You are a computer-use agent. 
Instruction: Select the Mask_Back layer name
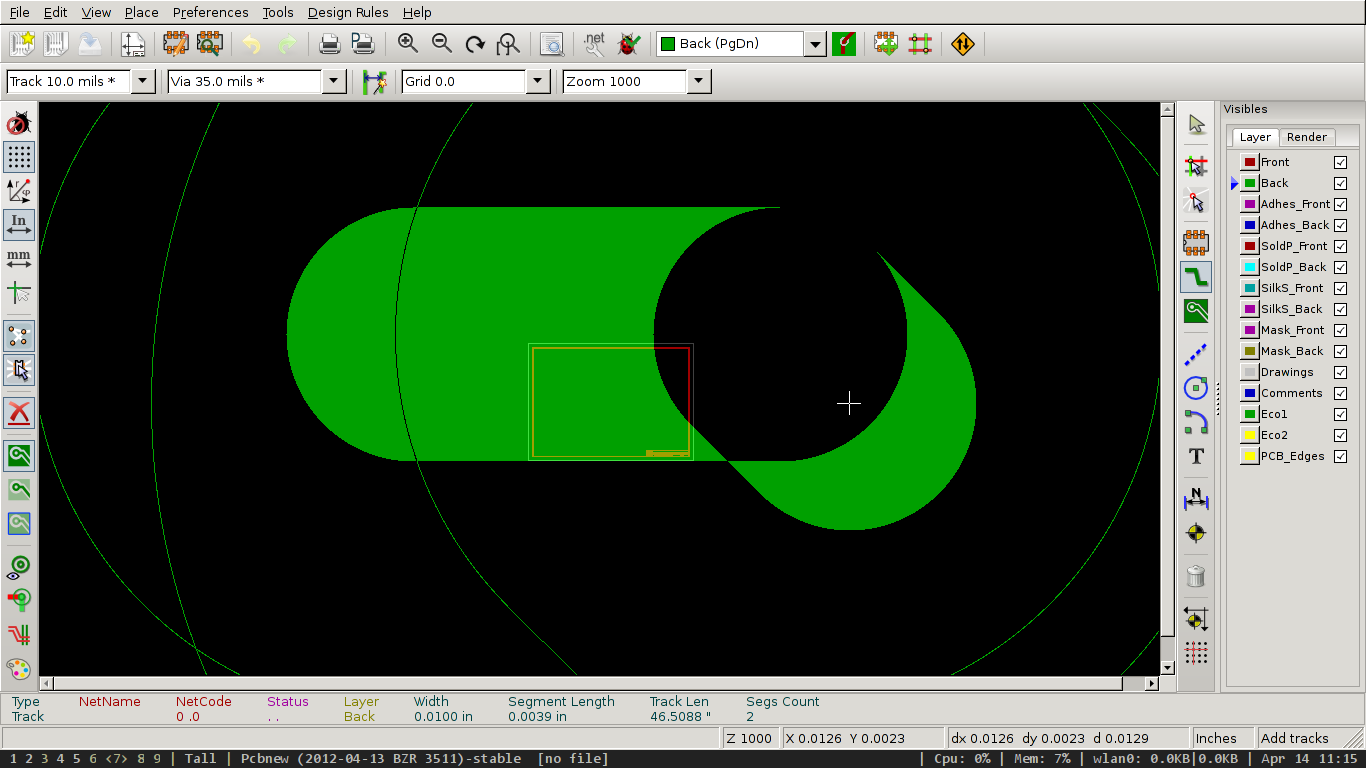[x=1291, y=351]
